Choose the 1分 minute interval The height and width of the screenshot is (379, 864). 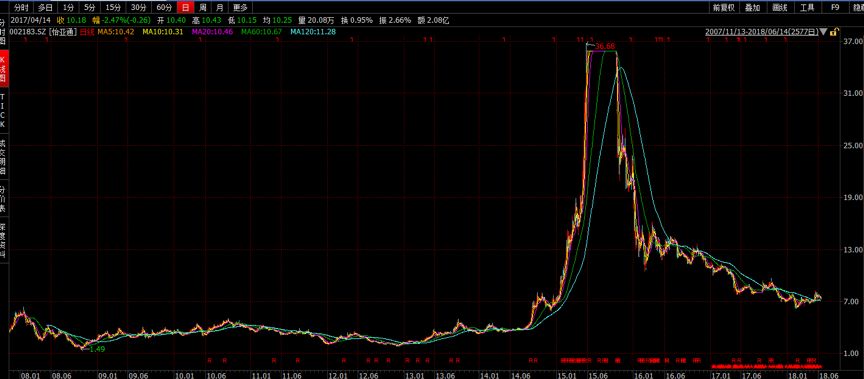click(67, 7)
